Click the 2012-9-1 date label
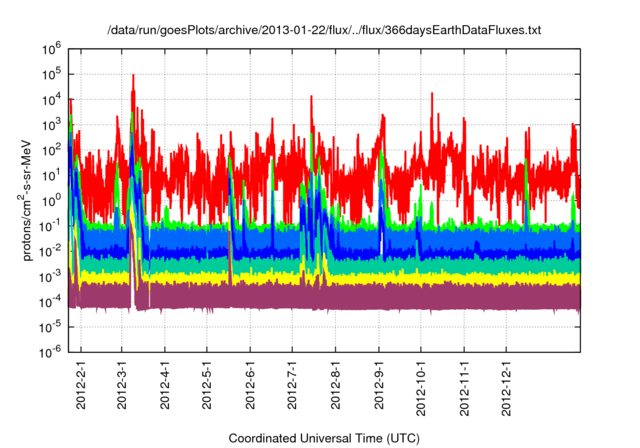 [x=379, y=384]
